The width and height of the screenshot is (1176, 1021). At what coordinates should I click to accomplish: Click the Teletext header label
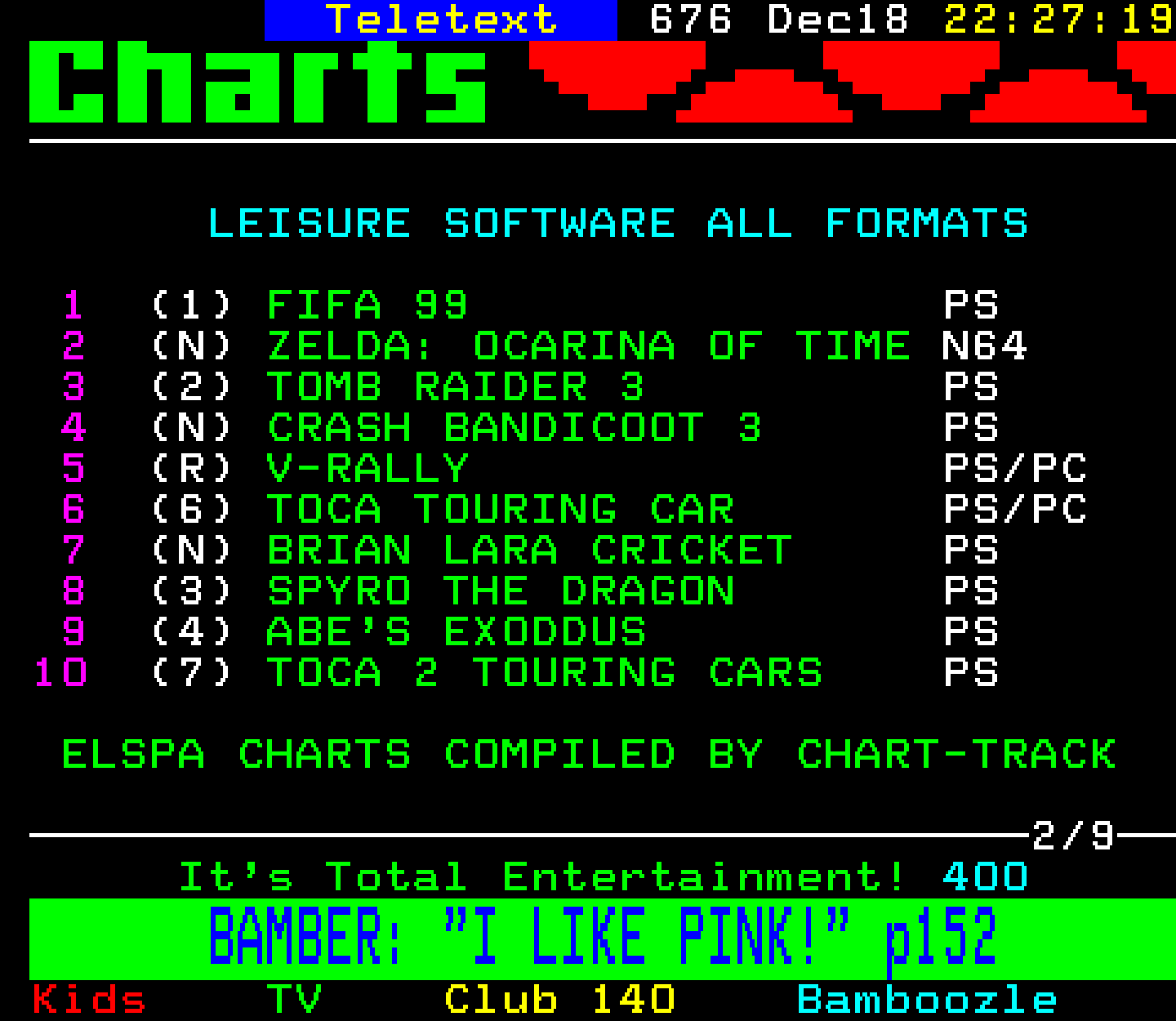(x=441, y=20)
